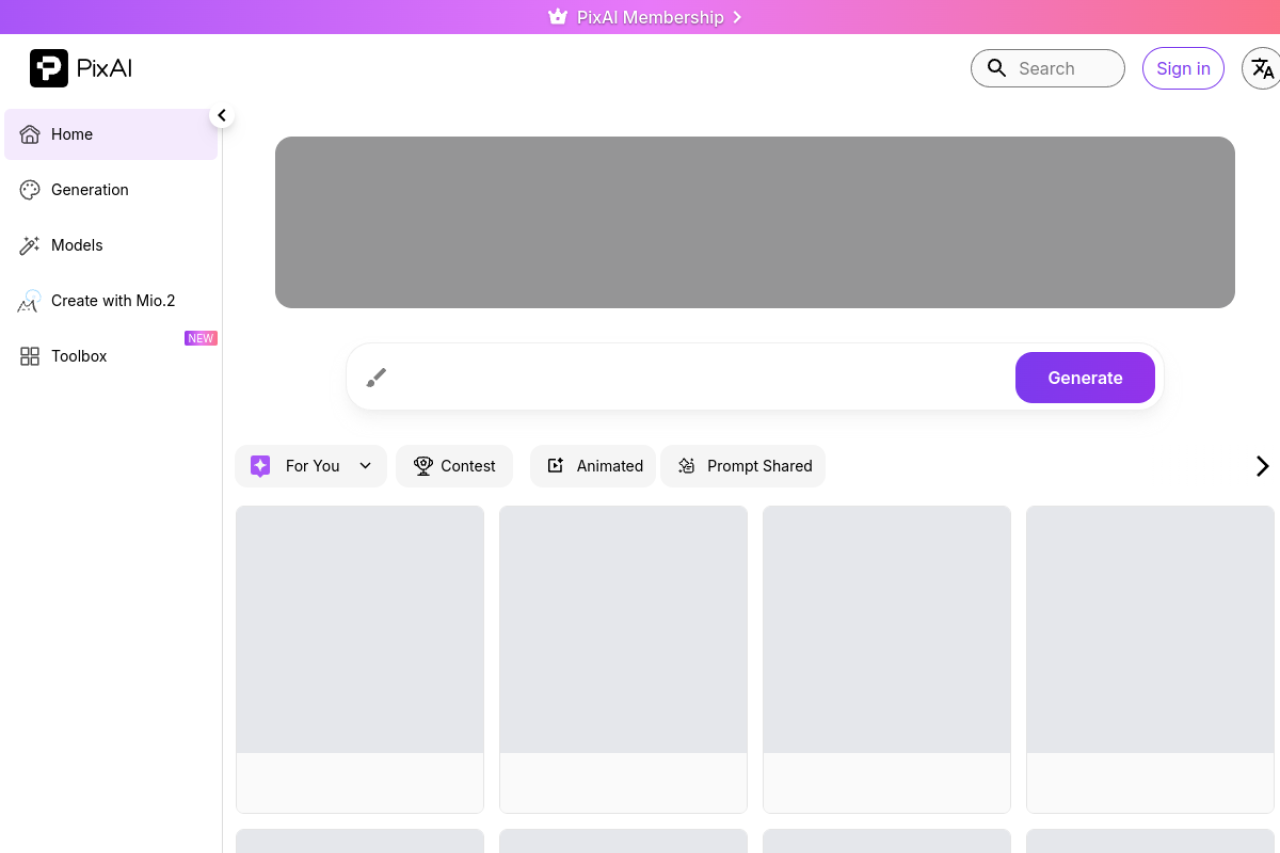1280x853 pixels.
Task: Click the large gray banner placeholder
Action: (755, 222)
